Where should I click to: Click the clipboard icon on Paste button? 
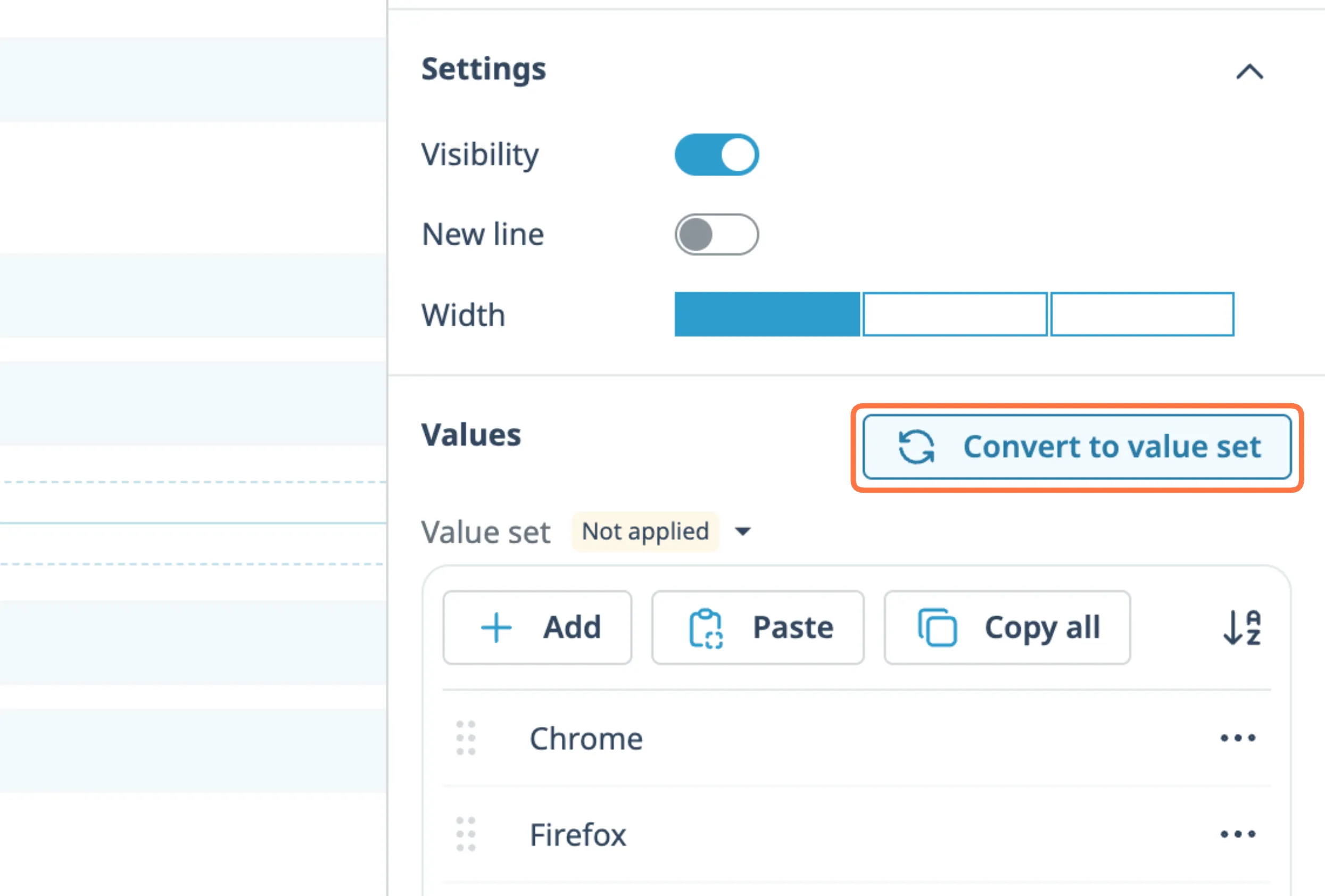pyautogui.click(x=706, y=628)
